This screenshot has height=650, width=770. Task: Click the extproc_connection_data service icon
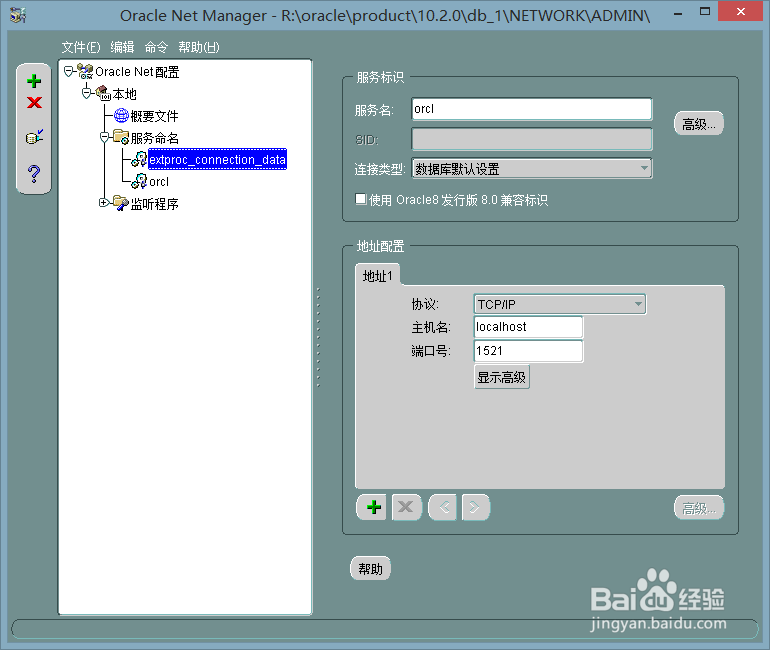[139, 159]
